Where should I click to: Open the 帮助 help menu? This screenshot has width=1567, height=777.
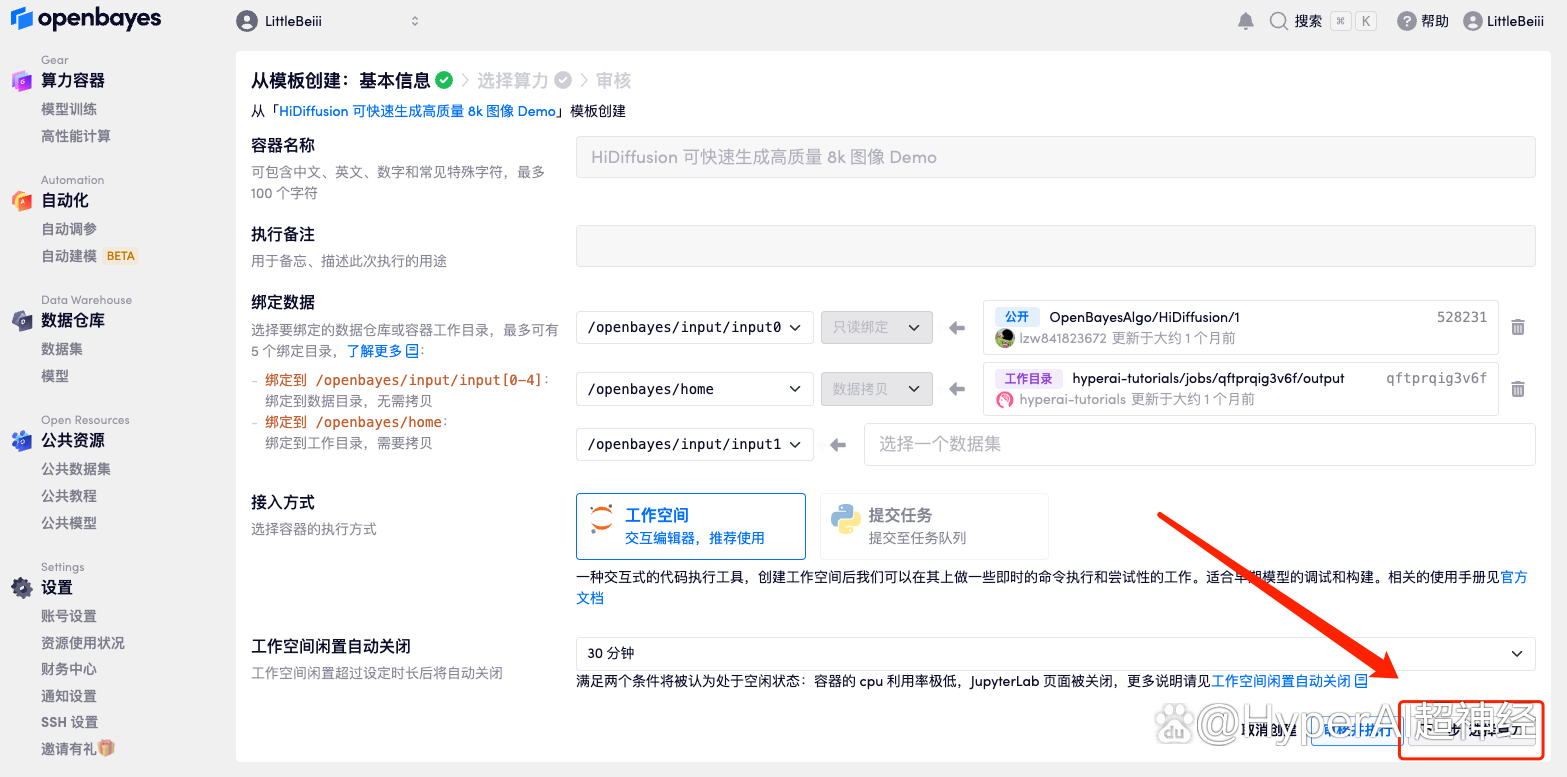1423,21
